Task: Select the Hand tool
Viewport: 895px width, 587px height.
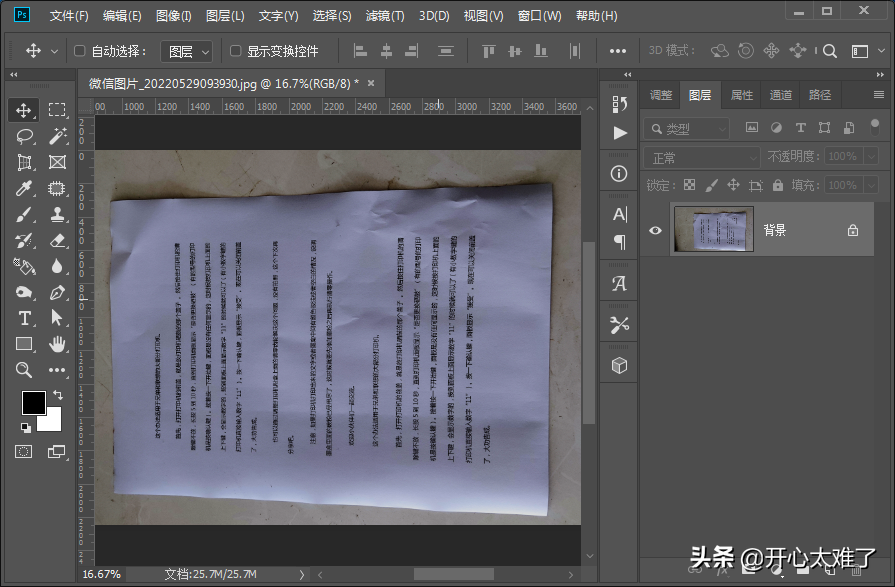Action: (x=57, y=344)
